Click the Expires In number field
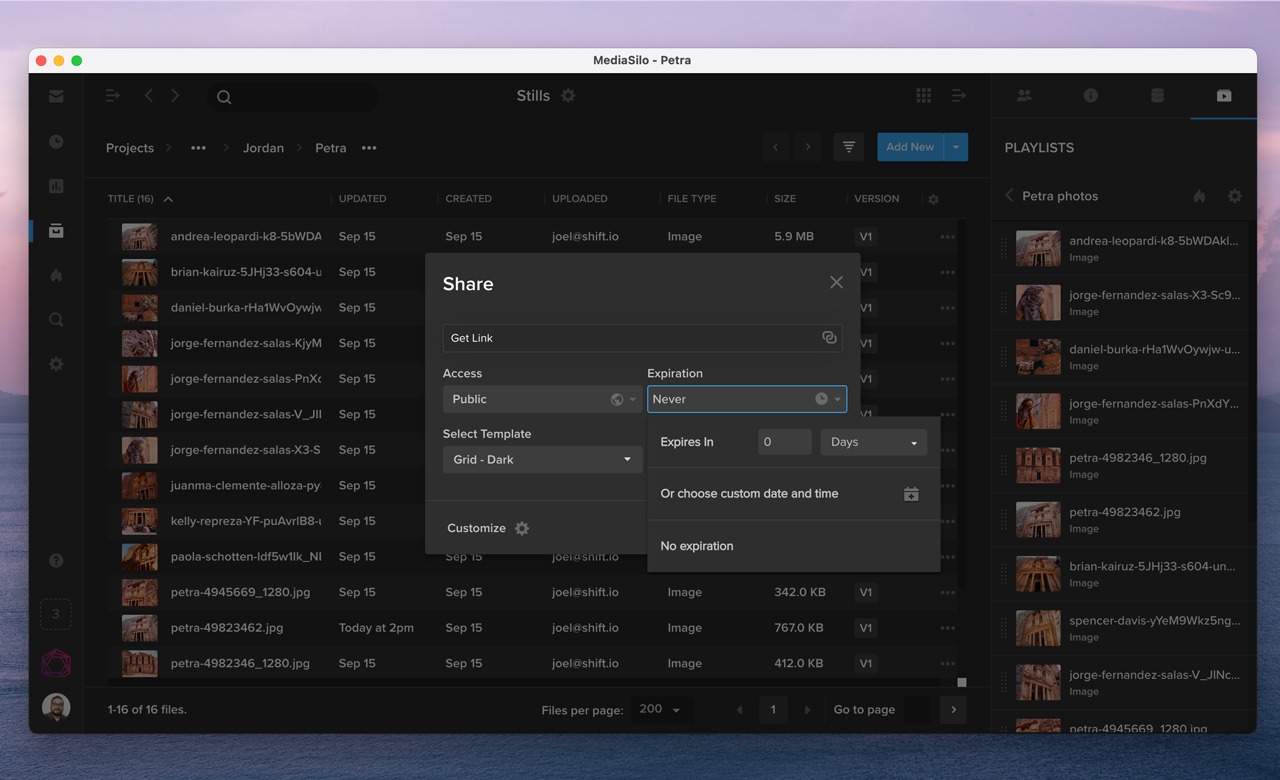The height and width of the screenshot is (780, 1280). coord(784,442)
